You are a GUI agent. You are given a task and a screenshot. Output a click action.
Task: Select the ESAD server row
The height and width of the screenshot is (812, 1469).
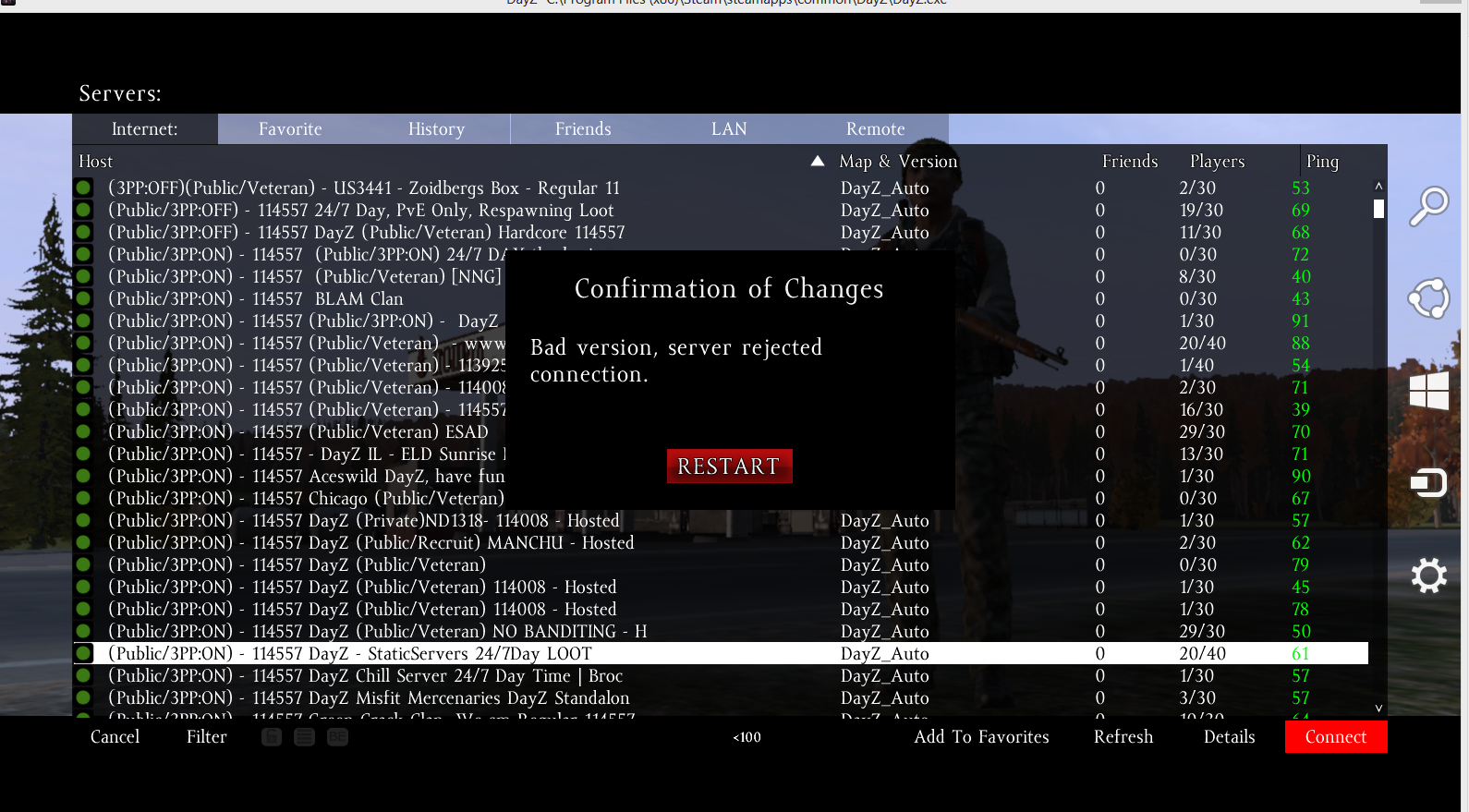click(x=721, y=431)
